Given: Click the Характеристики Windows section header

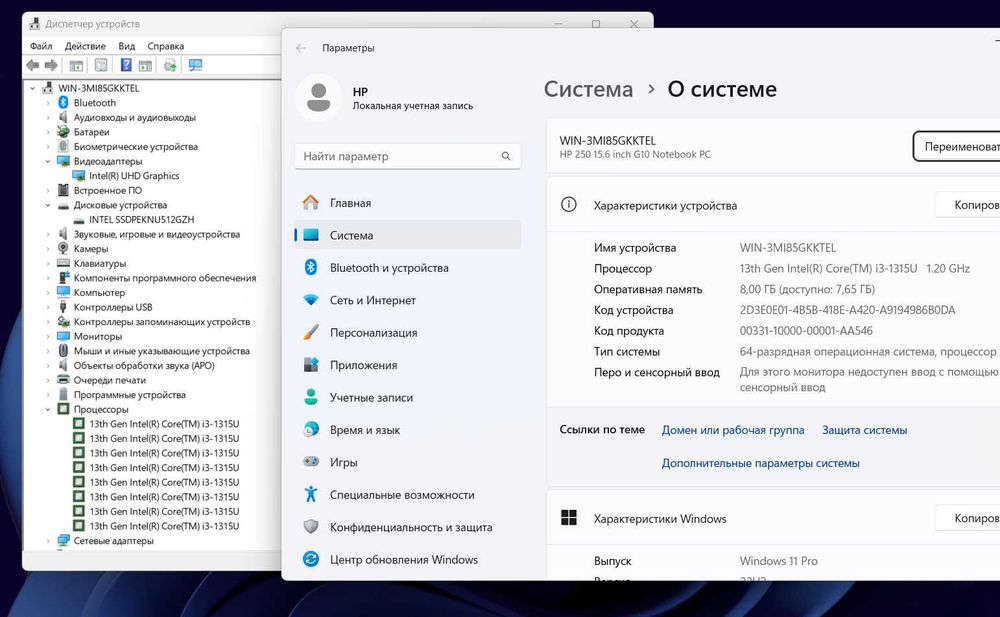Looking at the screenshot, I should click(x=660, y=519).
